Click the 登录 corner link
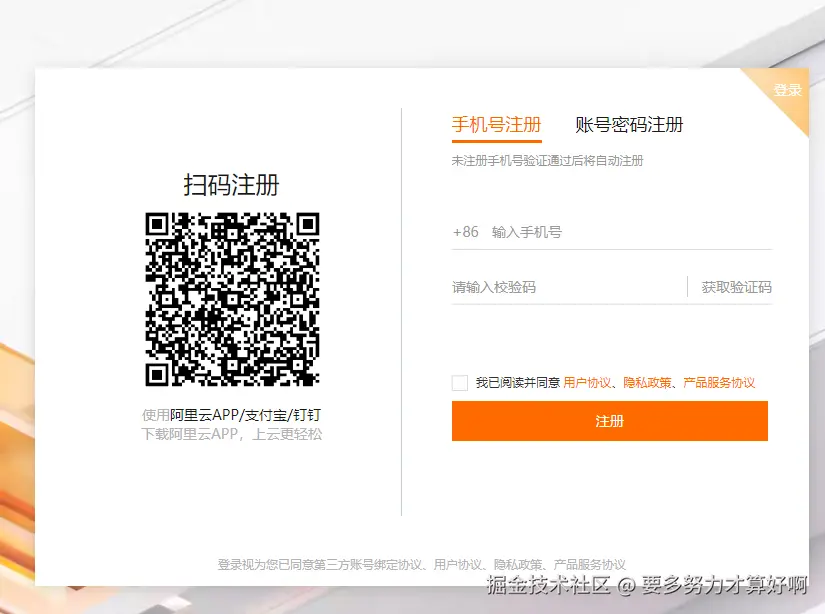This screenshot has height=614, width=825. (x=787, y=90)
